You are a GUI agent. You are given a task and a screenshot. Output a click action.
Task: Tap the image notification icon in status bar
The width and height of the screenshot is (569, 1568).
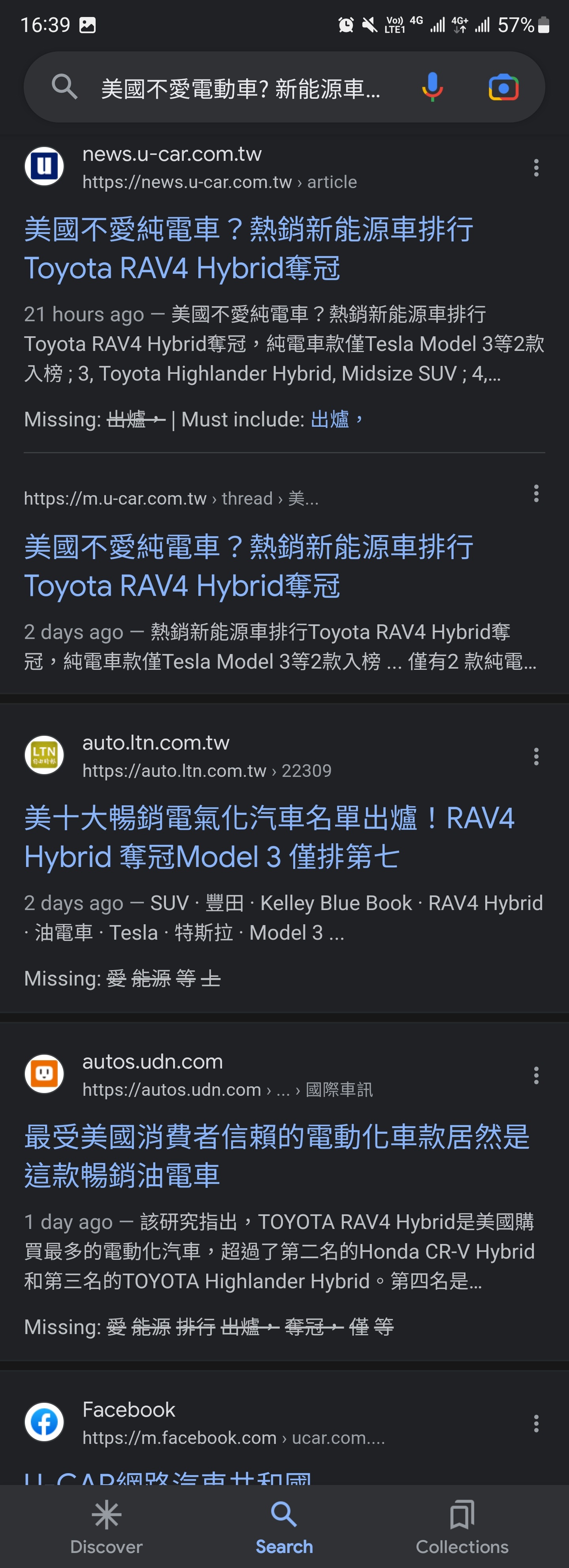(88, 25)
